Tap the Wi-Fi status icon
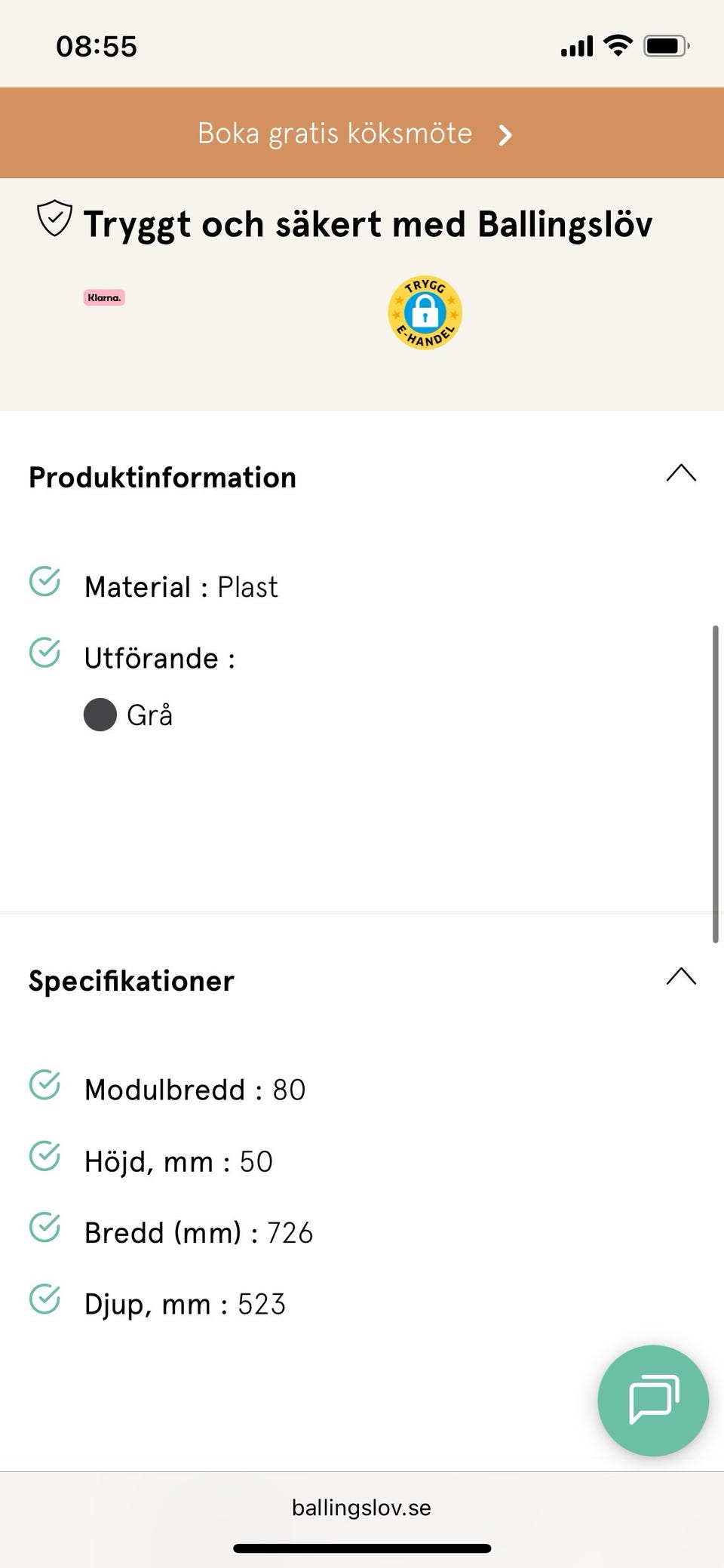The width and height of the screenshot is (724, 1568). pos(618,46)
